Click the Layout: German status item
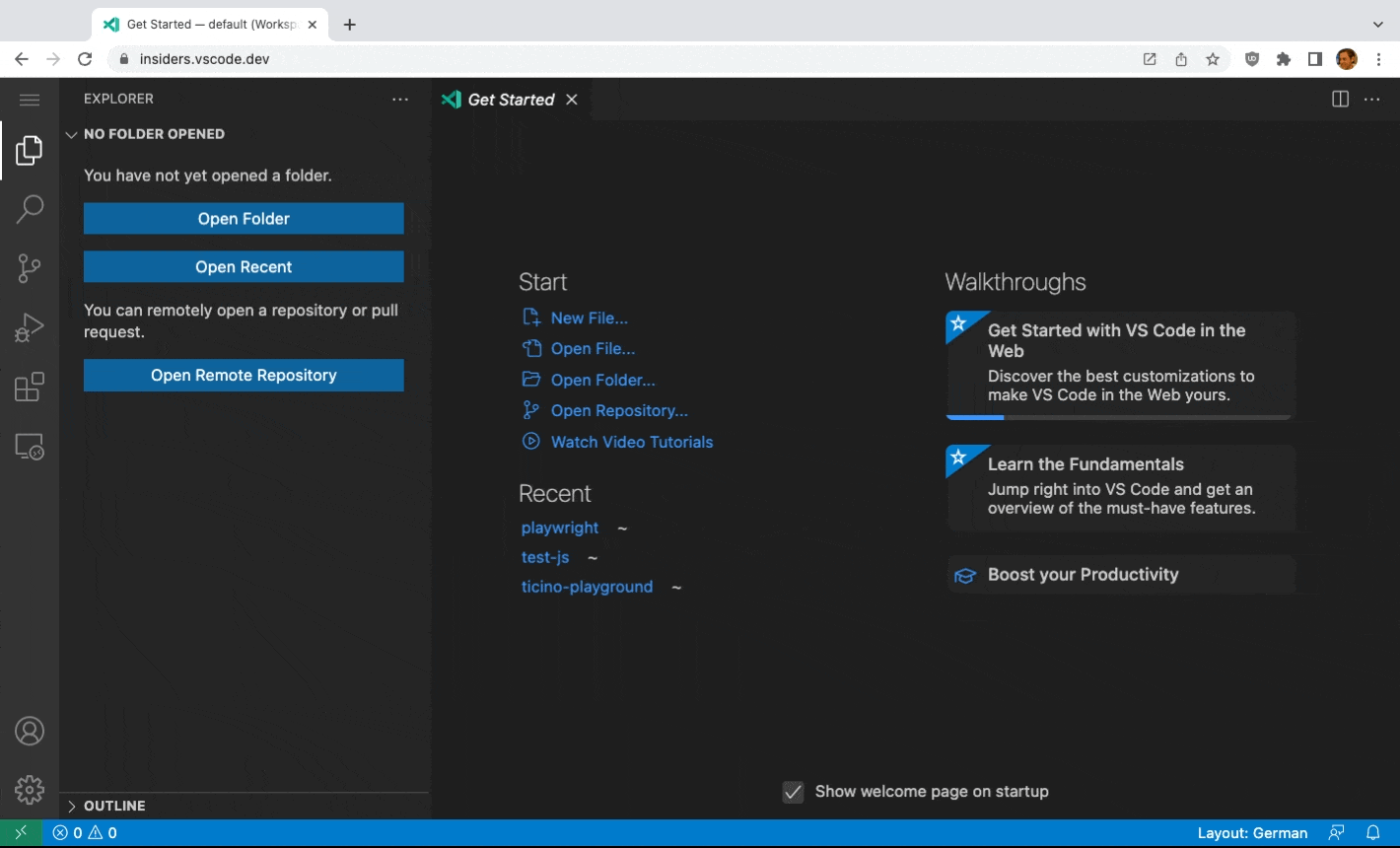1400x848 pixels. 1252,832
